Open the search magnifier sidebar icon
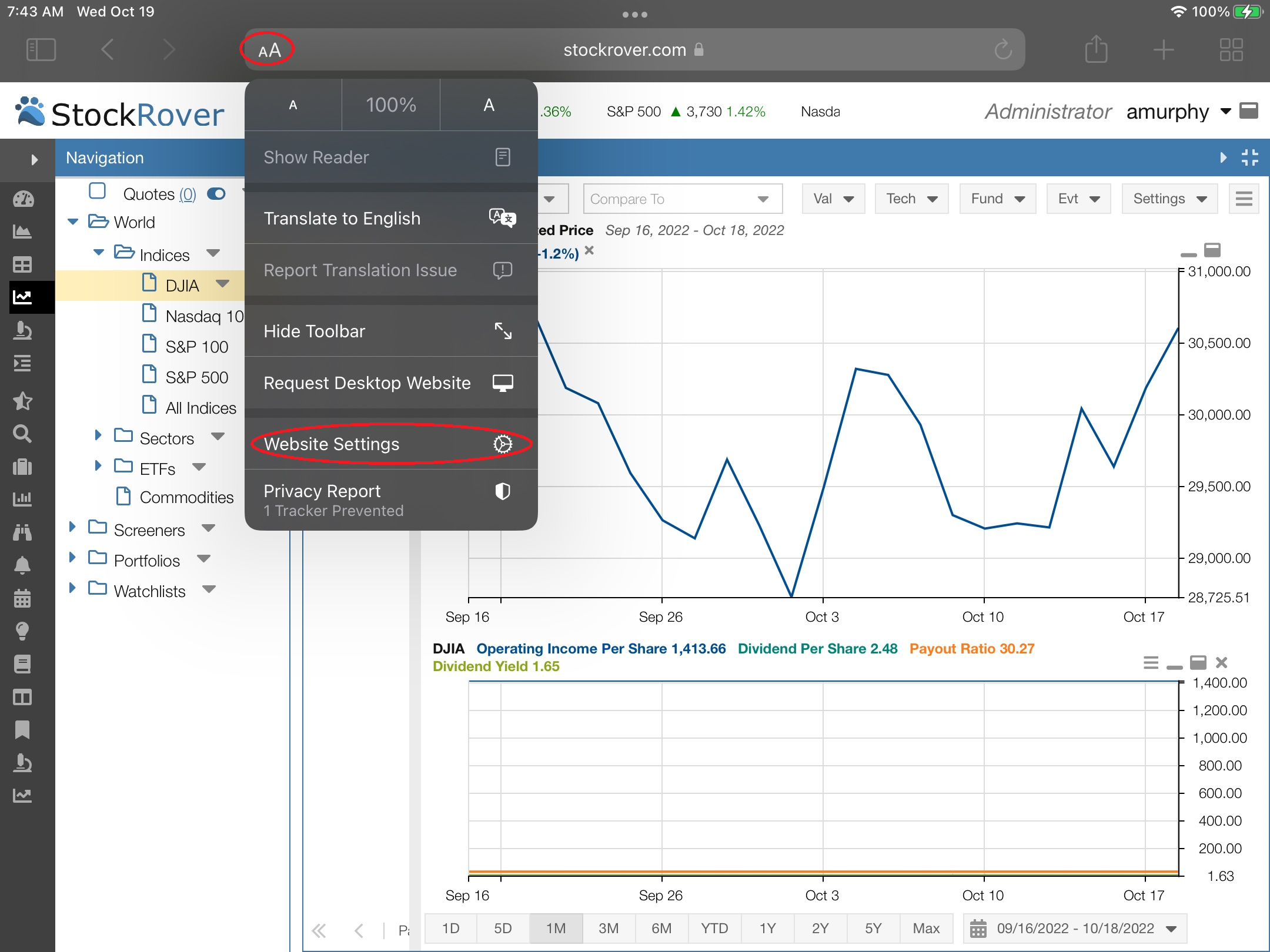Viewport: 1270px width, 952px height. click(x=23, y=434)
